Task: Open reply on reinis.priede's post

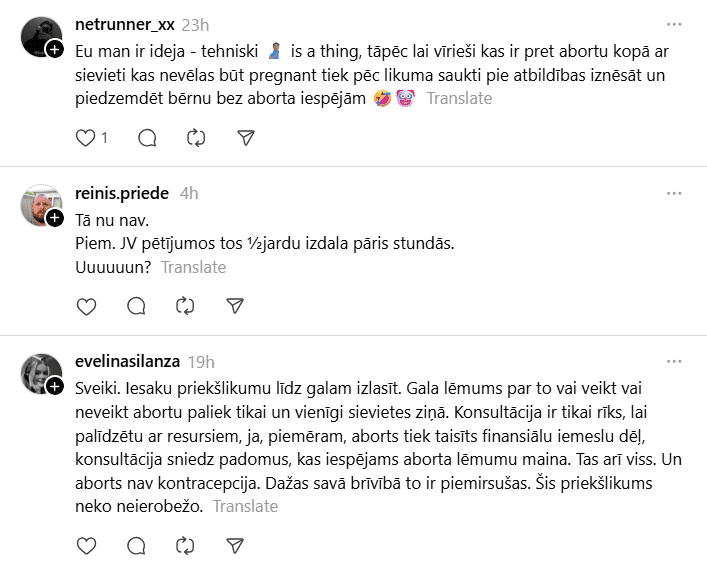Action: pos(136,305)
